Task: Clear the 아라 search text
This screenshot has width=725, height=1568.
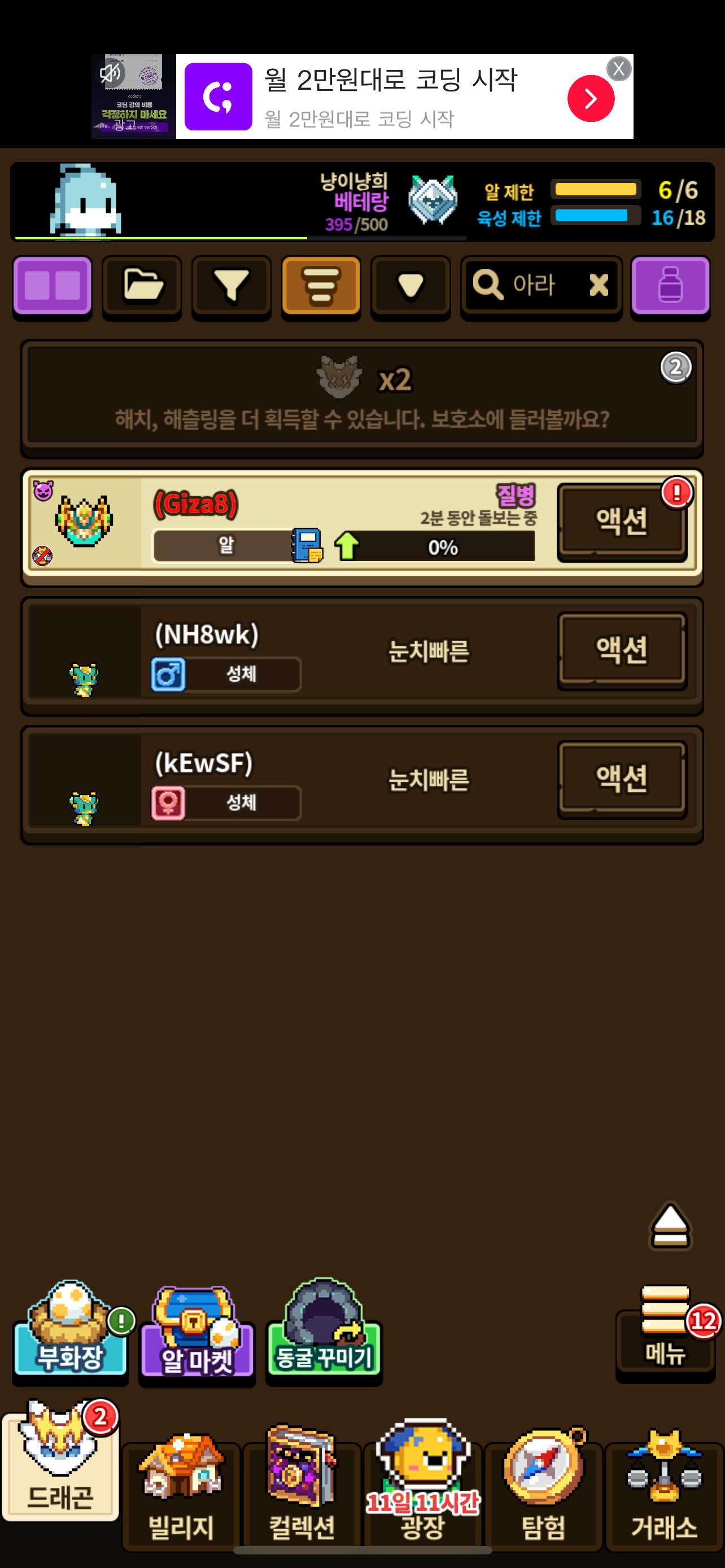Action: pyautogui.click(x=599, y=284)
